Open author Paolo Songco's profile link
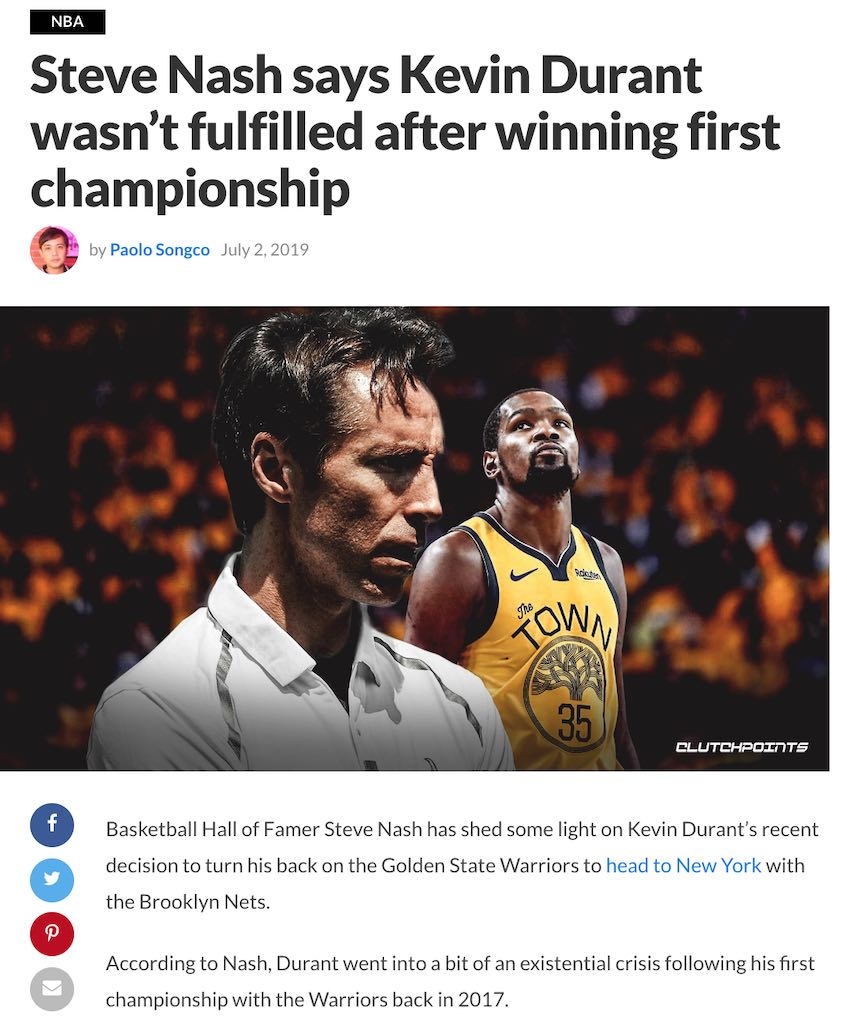Screen dimensions: 847x1024 [x=159, y=250]
